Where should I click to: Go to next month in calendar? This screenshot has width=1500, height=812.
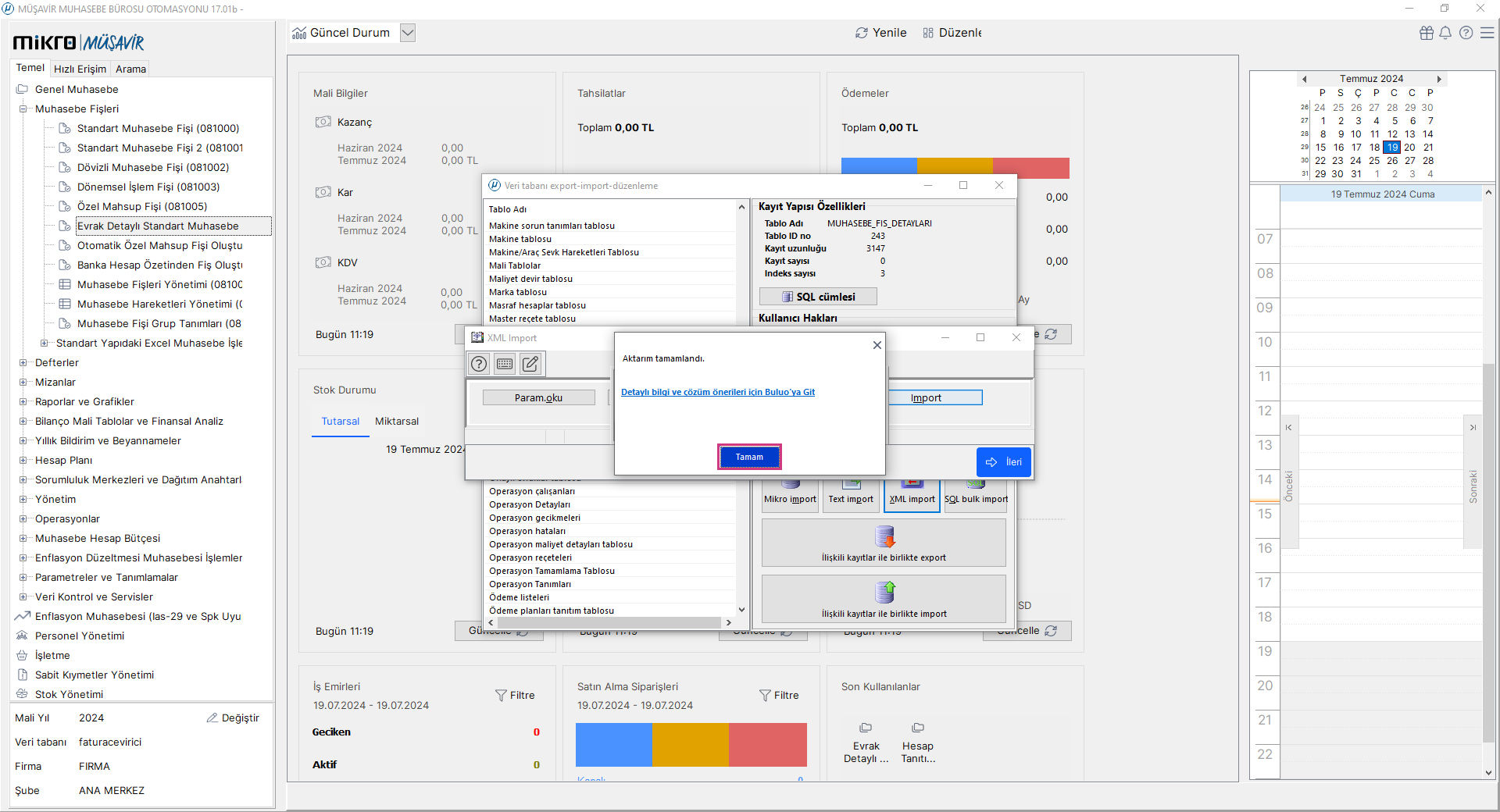(x=1438, y=79)
